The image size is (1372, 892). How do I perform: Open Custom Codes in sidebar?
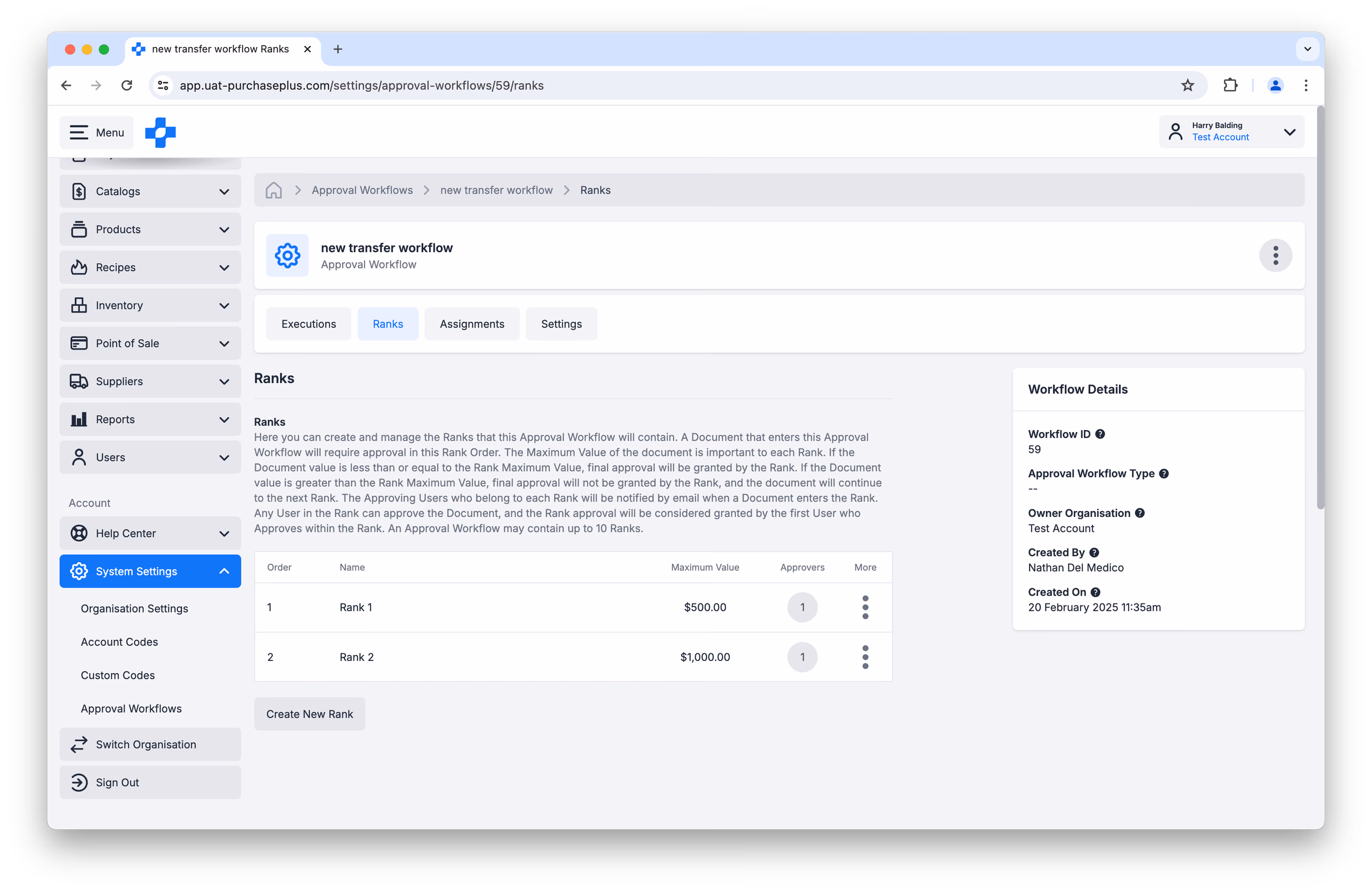click(x=118, y=675)
